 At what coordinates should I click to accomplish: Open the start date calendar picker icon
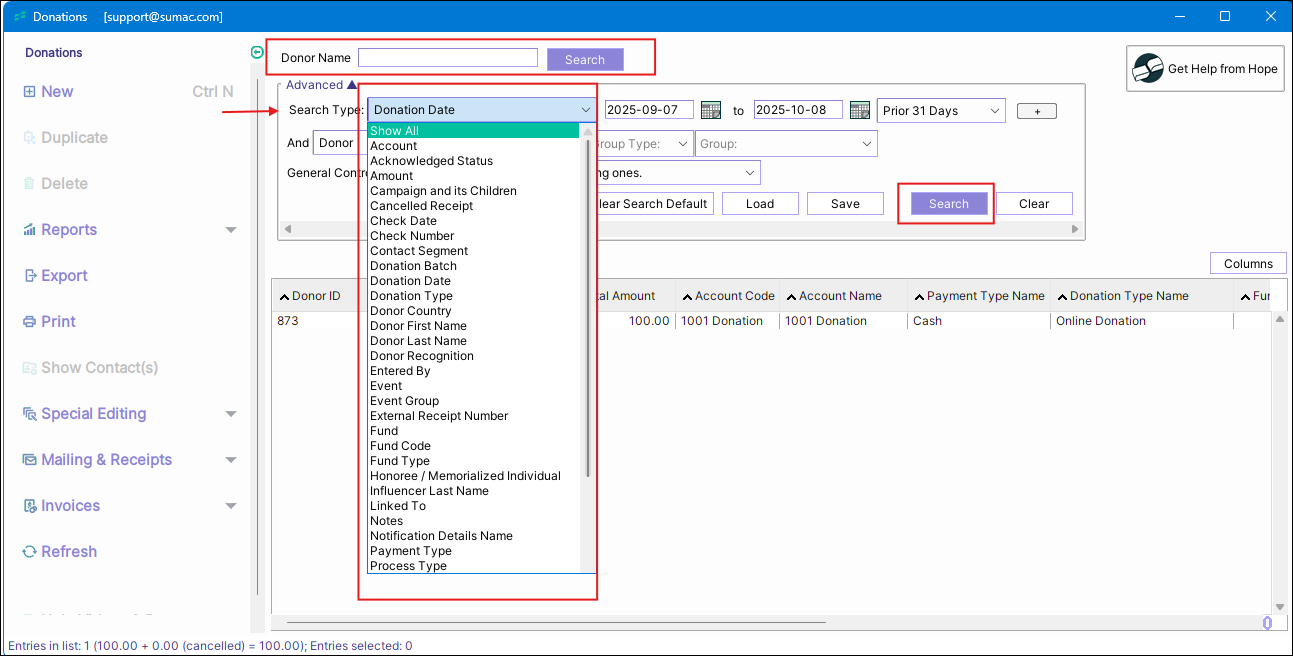710,111
